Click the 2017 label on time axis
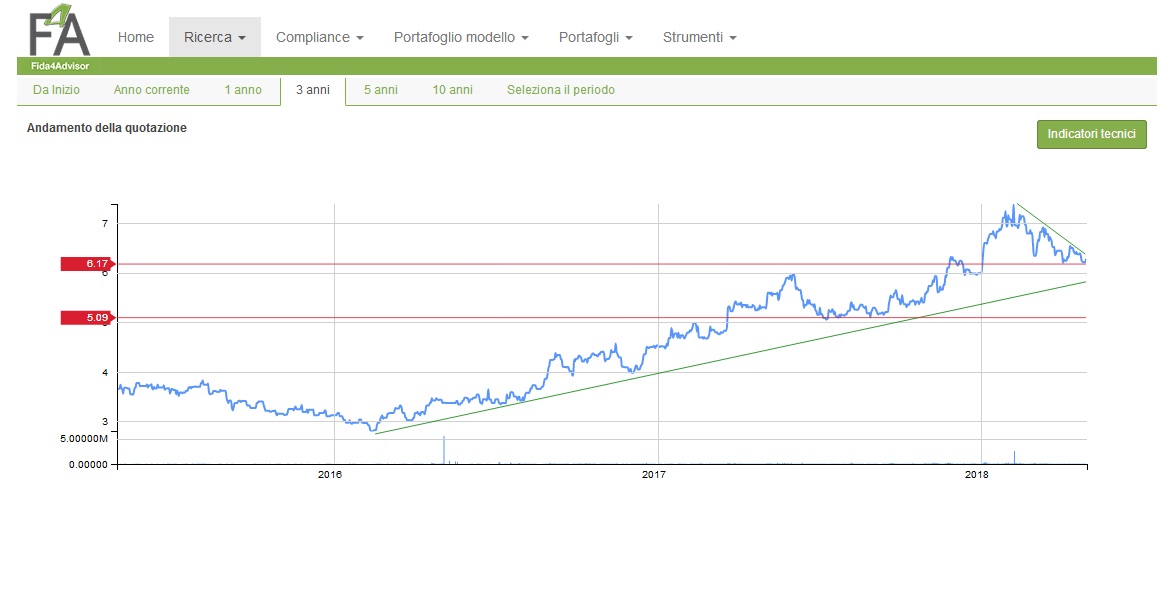 [654, 475]
